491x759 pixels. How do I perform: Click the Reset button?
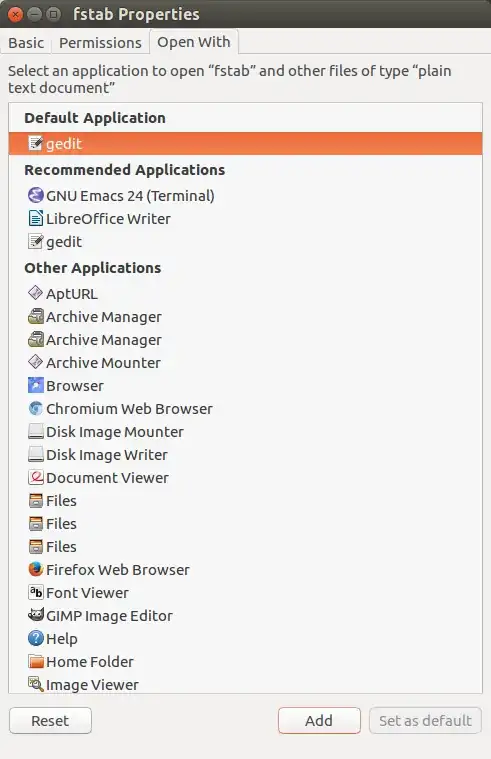tap(50, 720)
